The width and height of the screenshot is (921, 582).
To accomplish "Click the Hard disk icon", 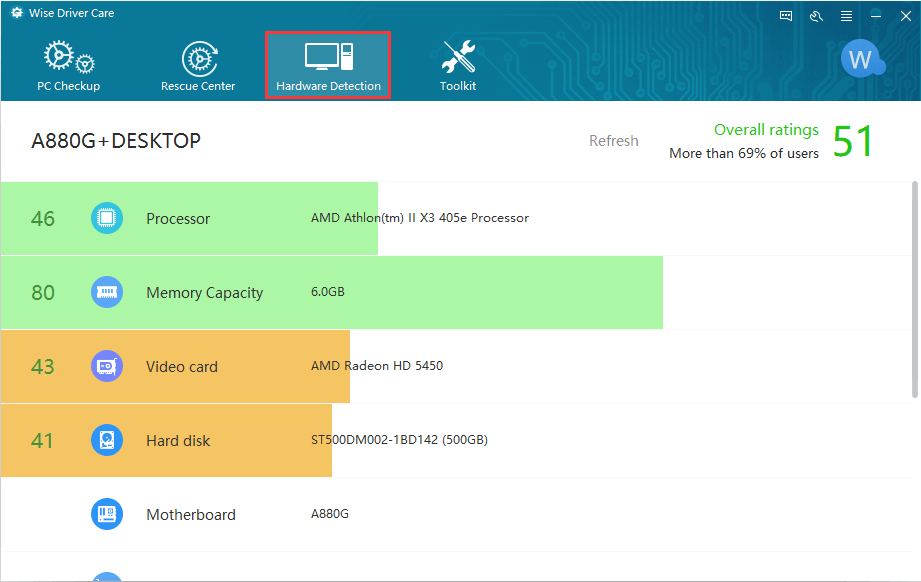I will 107,440.
